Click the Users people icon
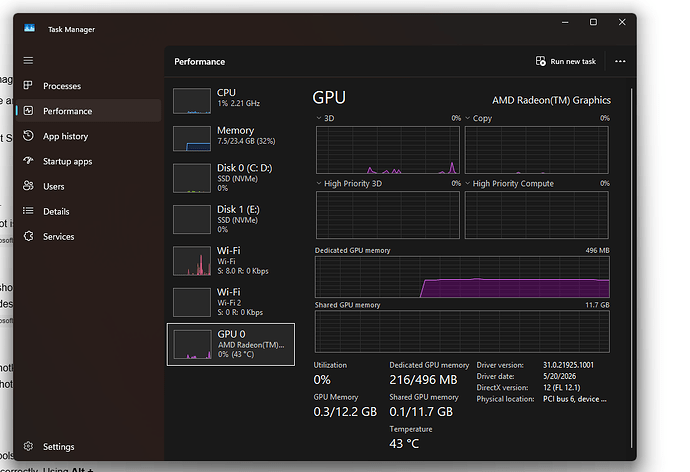Image resolution: width=690 pixels, height=472 pixels. coord(28,186)
